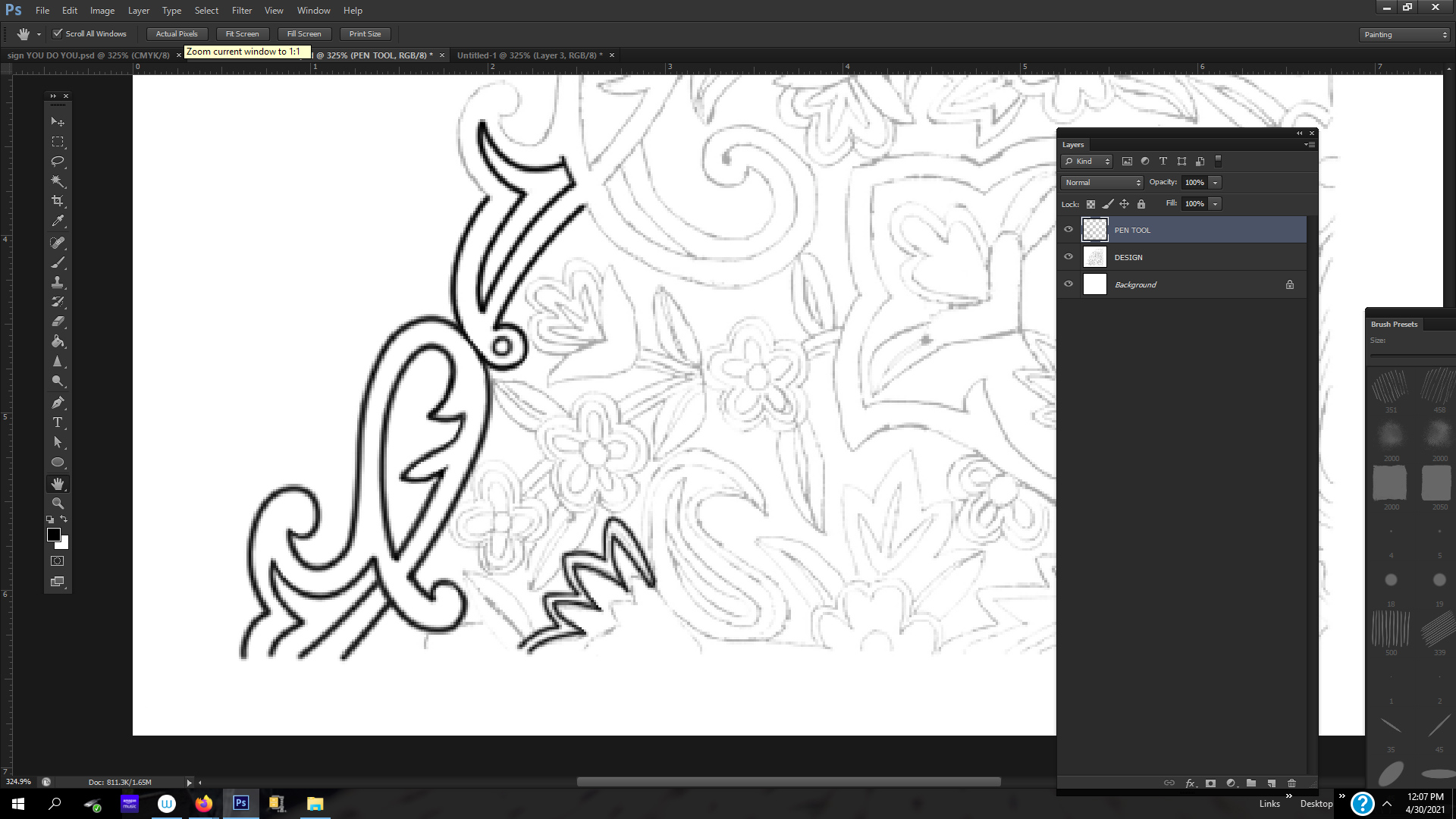Click the Print Size button
The width and height of the screenshot is (1456, 819).
point(365,33)
